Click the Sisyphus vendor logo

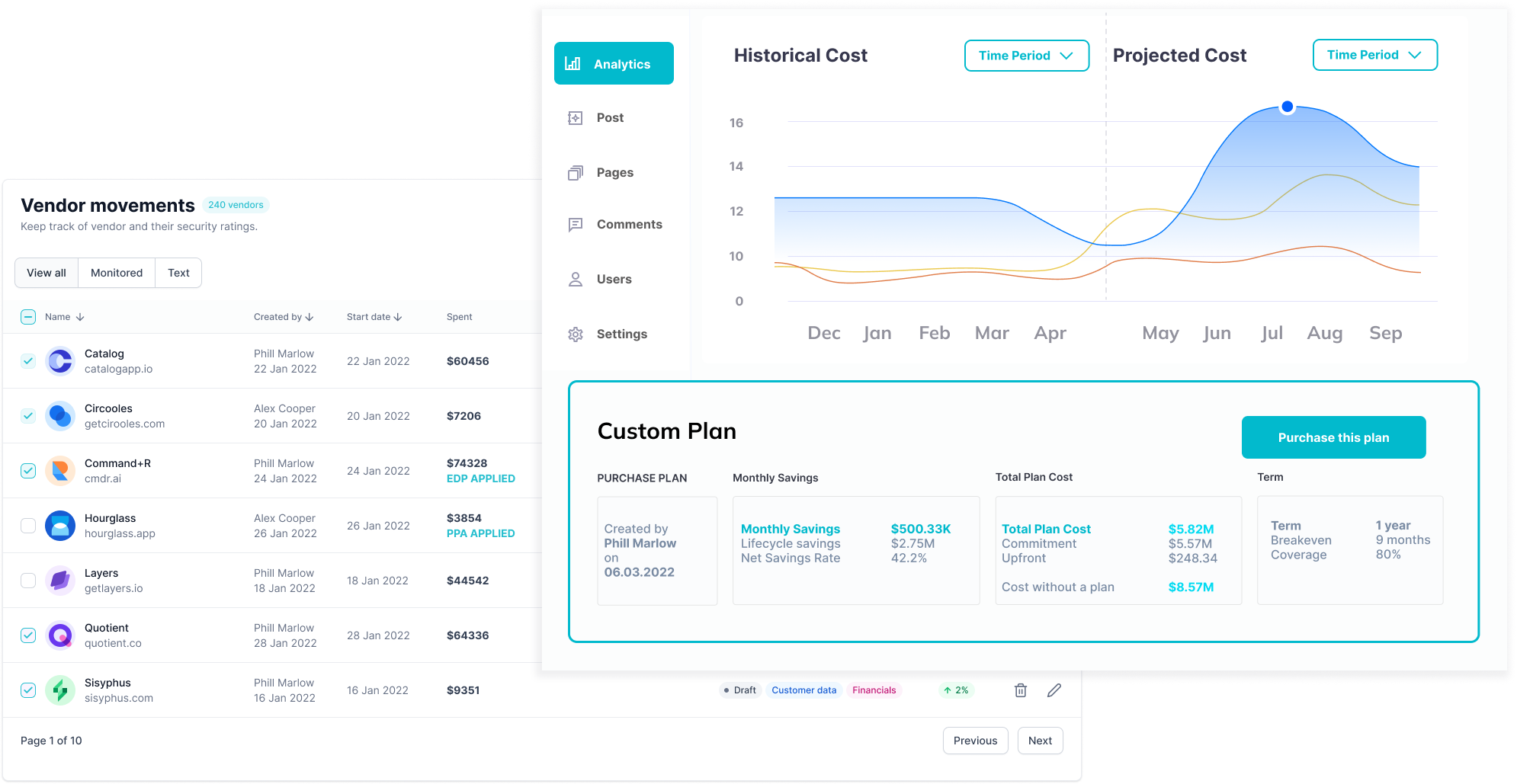(x=60, y=690)
